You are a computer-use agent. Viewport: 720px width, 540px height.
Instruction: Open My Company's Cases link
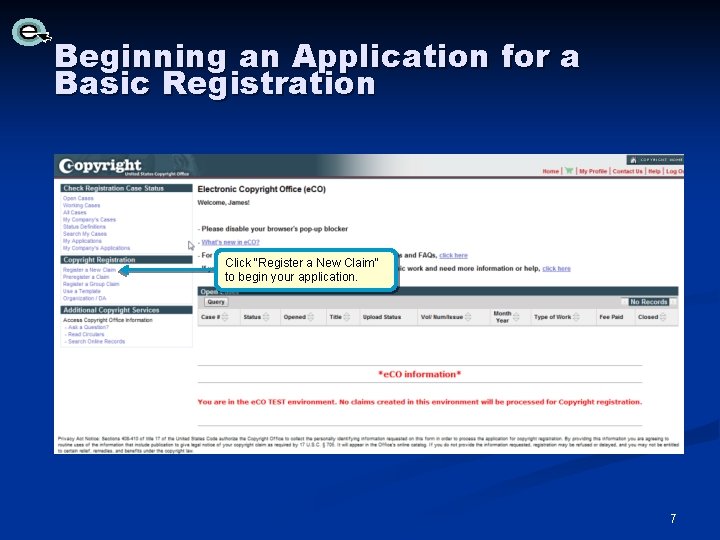tap(89, 219)
